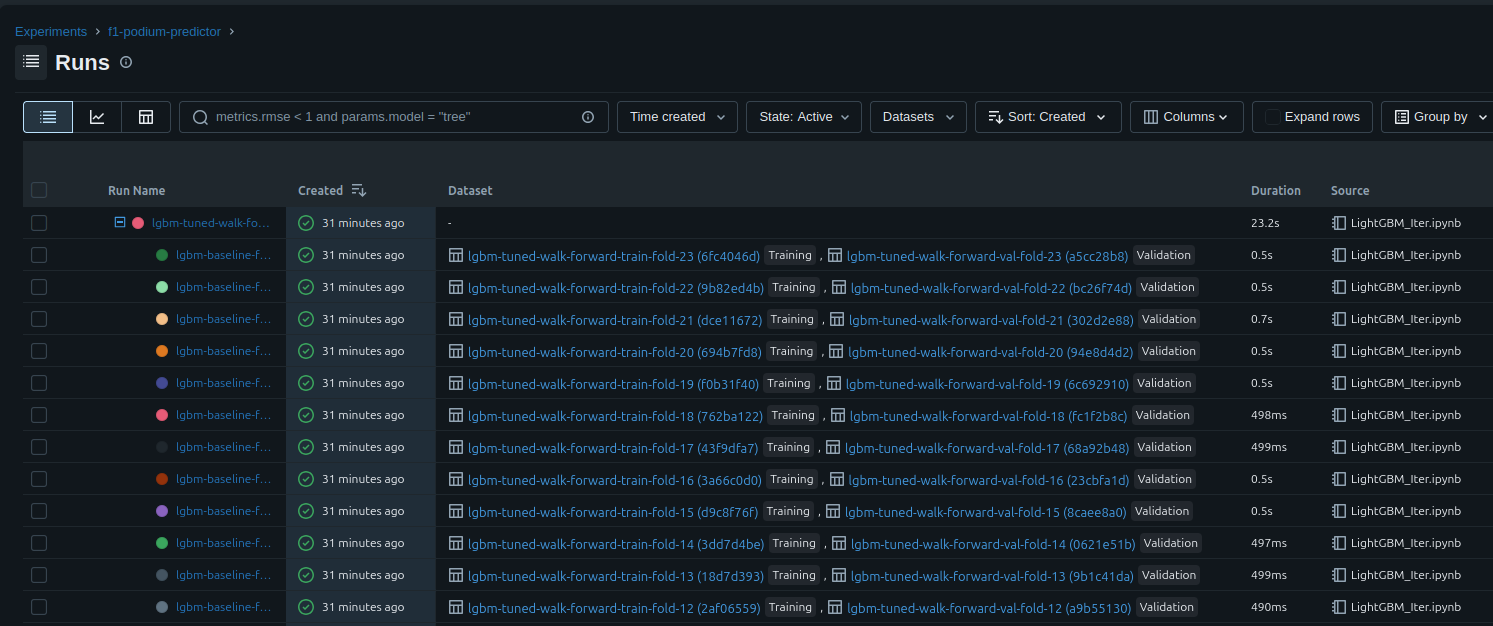1493x626 pixels.
Task: Click 23.2s duration of parent run
Action: tap(1266, 223)
